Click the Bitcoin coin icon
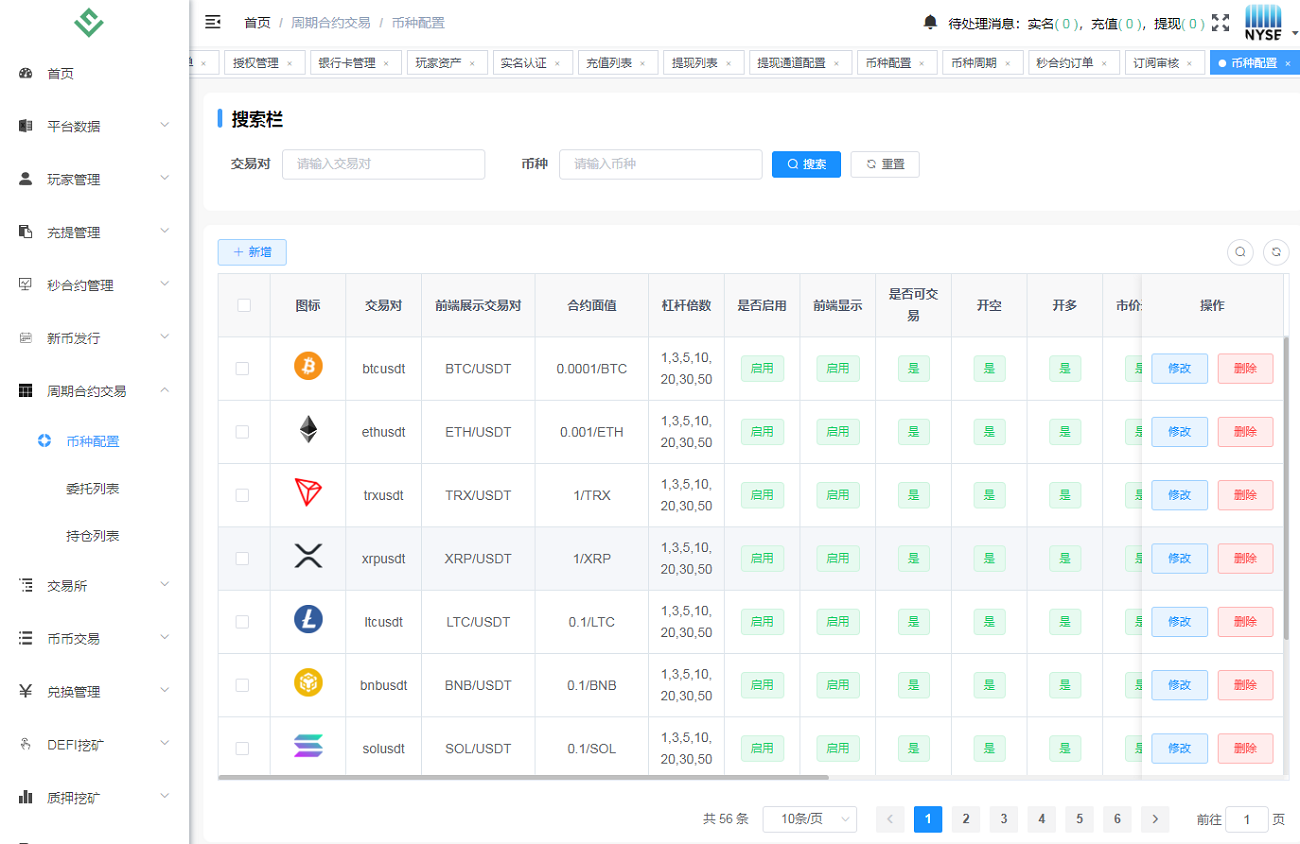 [308, 366]
